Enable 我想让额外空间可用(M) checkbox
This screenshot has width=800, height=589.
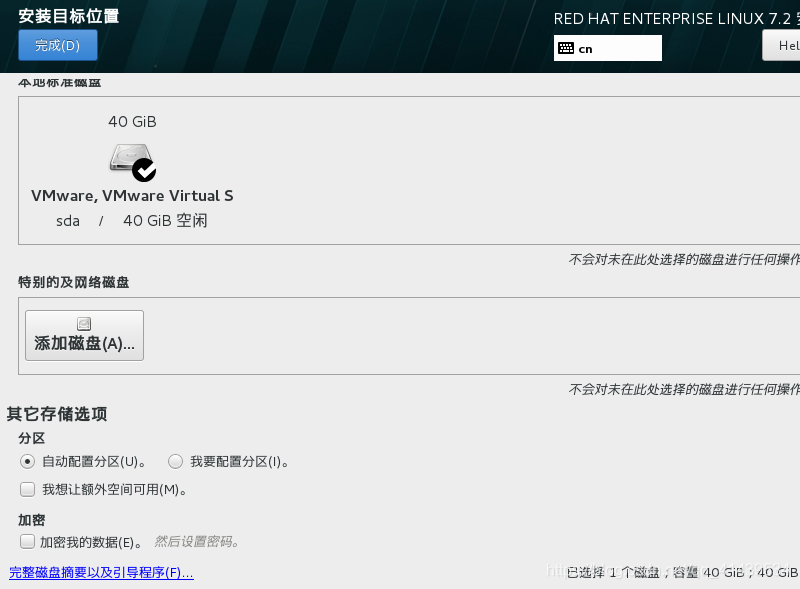click(28, 489)
